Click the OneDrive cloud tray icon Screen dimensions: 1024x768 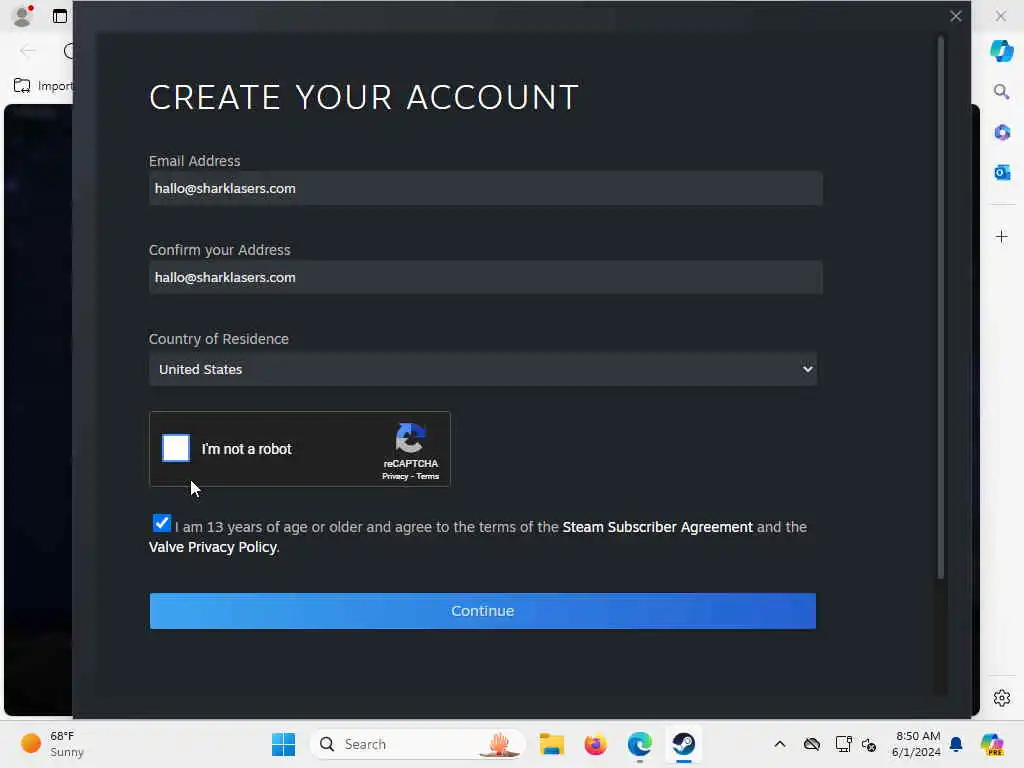pyautogui.click(x=812, y=744)
